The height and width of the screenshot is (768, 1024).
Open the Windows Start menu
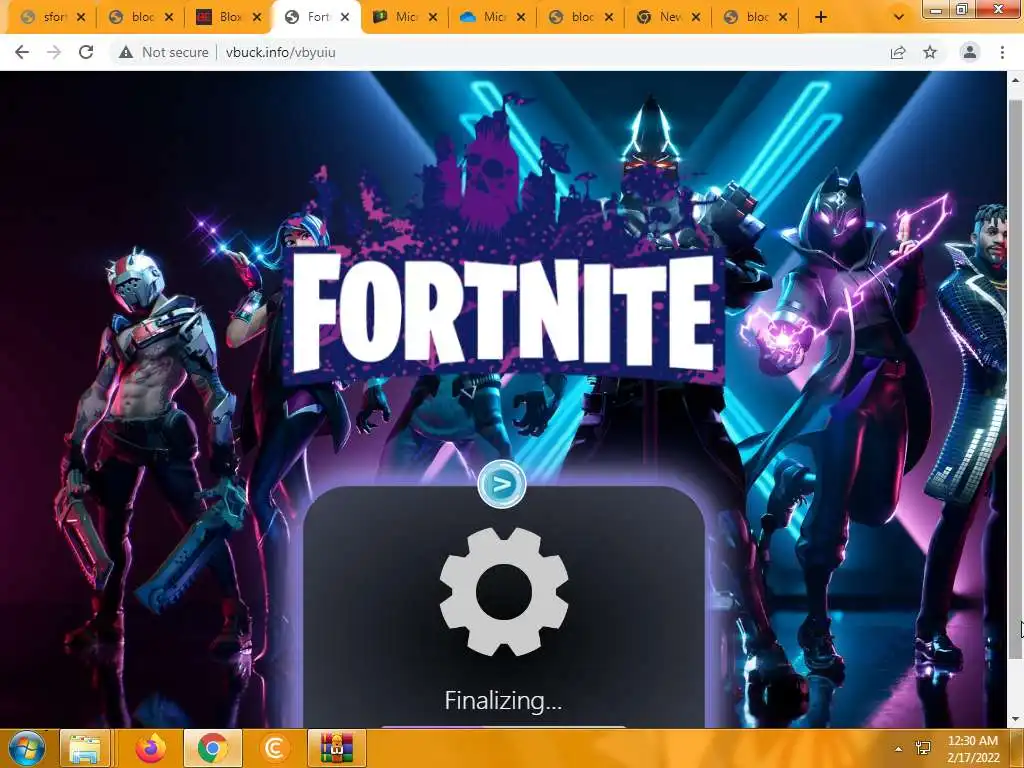coord(26,748)
